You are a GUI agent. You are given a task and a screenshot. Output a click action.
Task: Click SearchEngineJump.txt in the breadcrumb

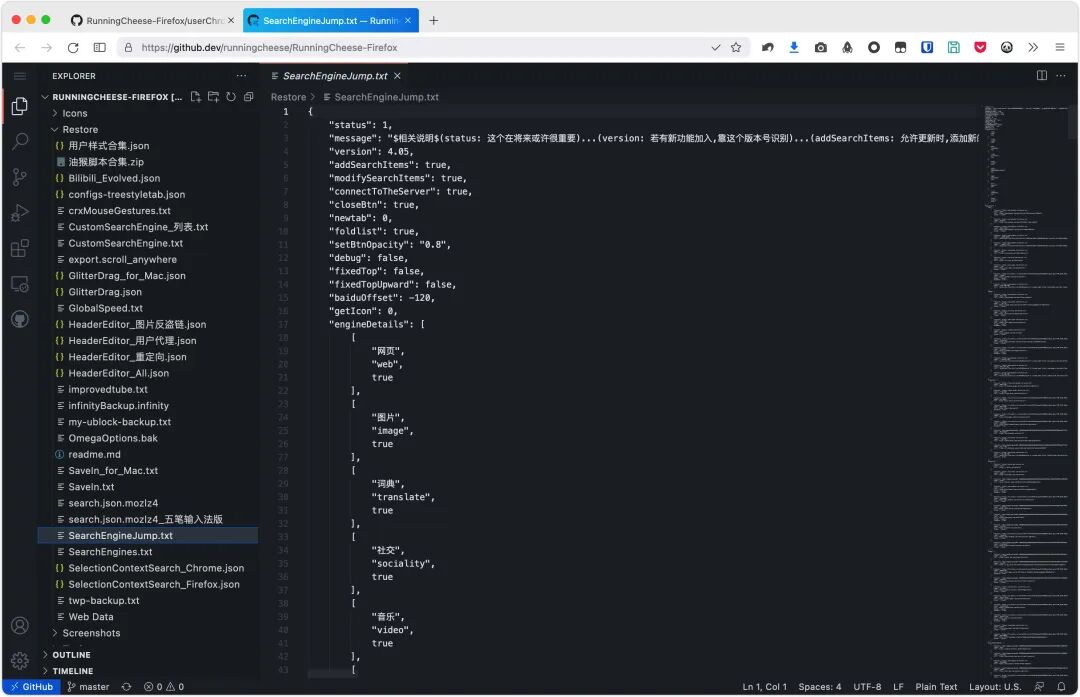386,97
